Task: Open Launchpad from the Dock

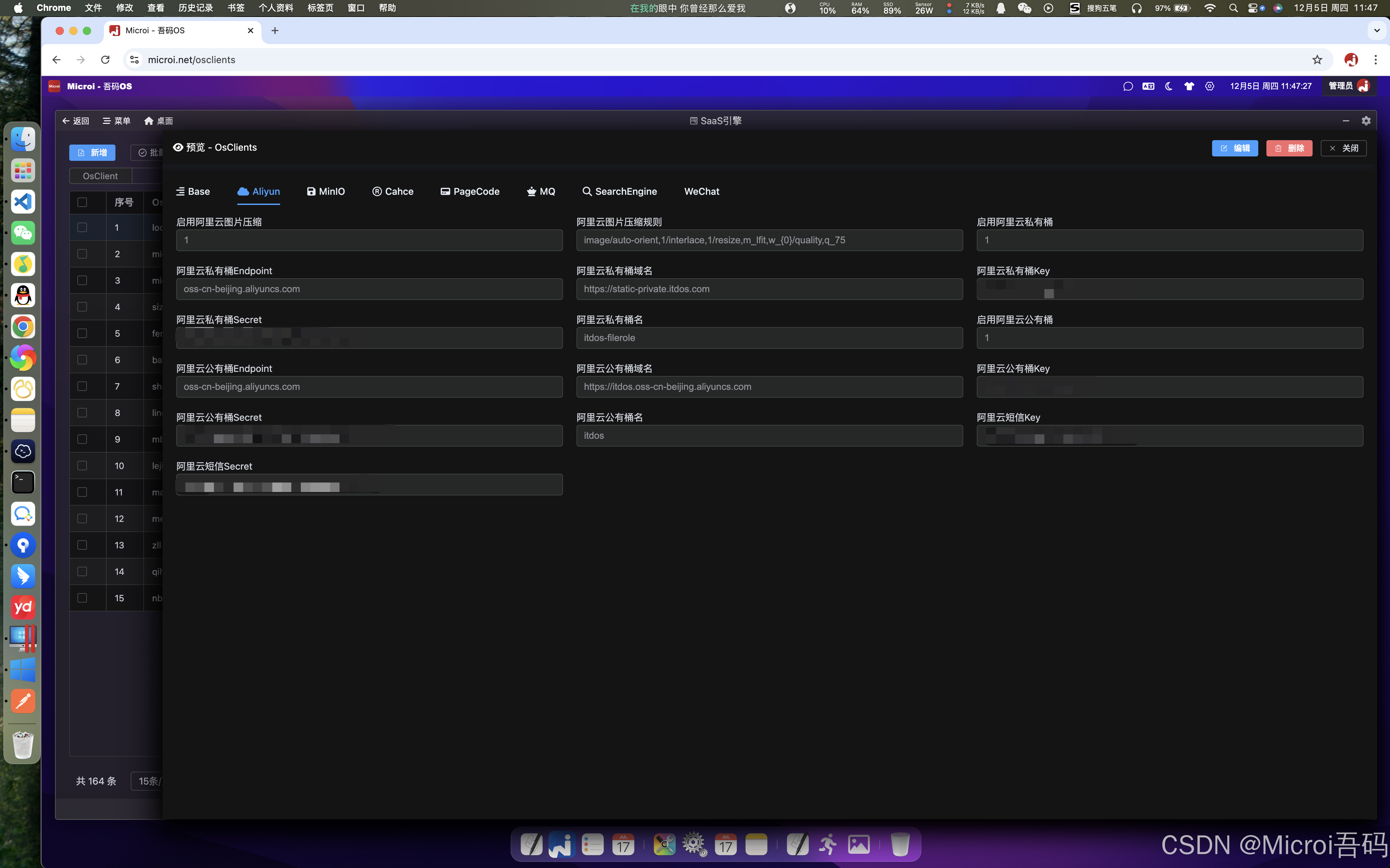Action: (23, 170)
